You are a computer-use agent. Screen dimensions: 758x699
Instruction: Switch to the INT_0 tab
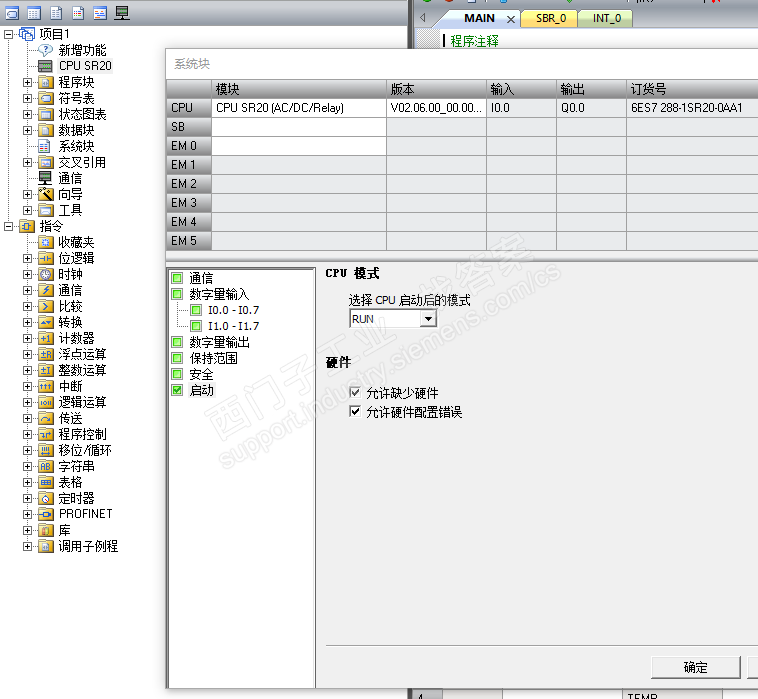tap(606, 18)
